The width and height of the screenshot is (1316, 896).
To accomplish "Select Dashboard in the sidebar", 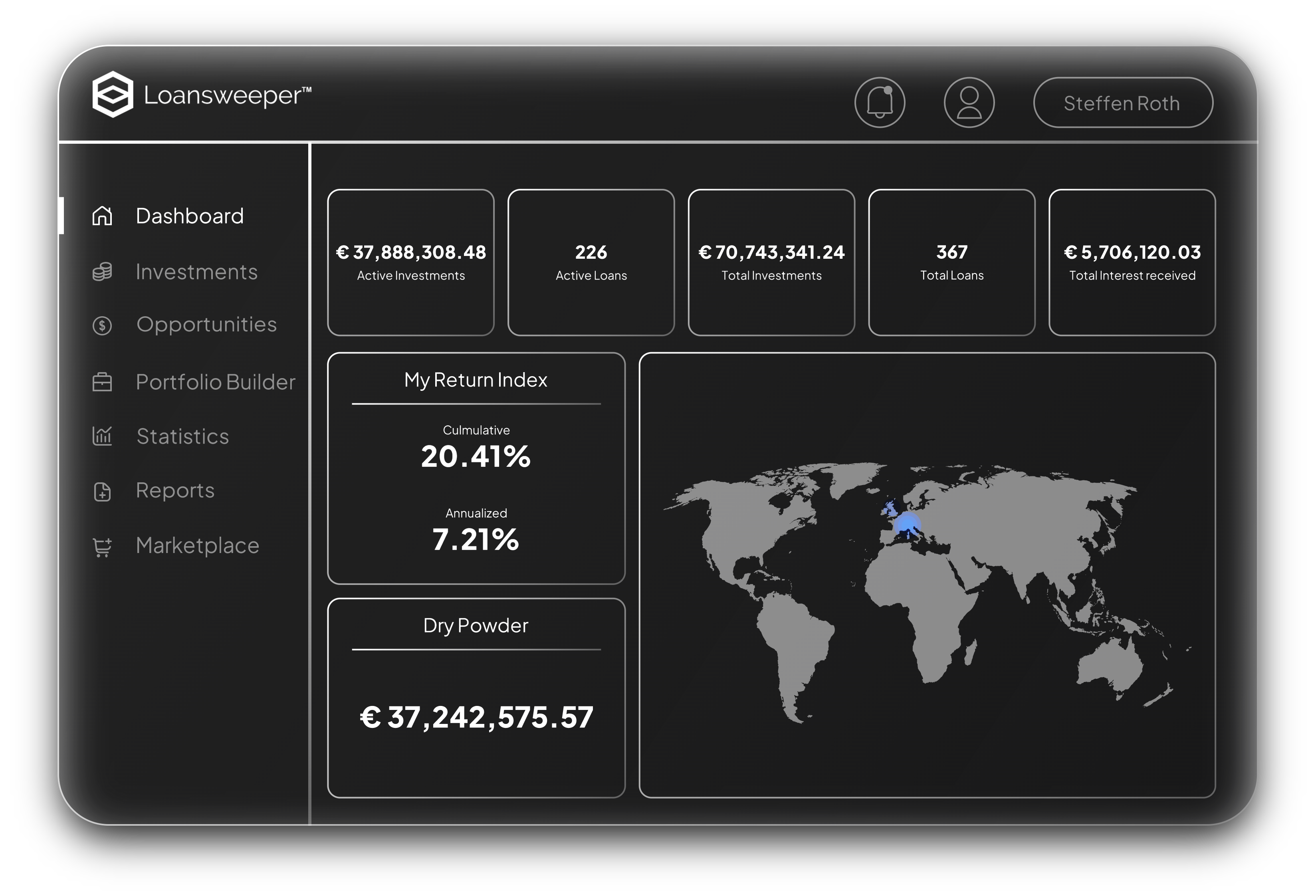I will [x=190, y=216].
